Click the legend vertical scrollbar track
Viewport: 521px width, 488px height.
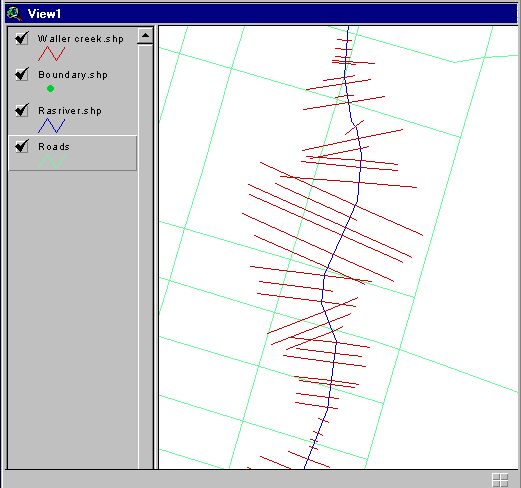(145, 257)
